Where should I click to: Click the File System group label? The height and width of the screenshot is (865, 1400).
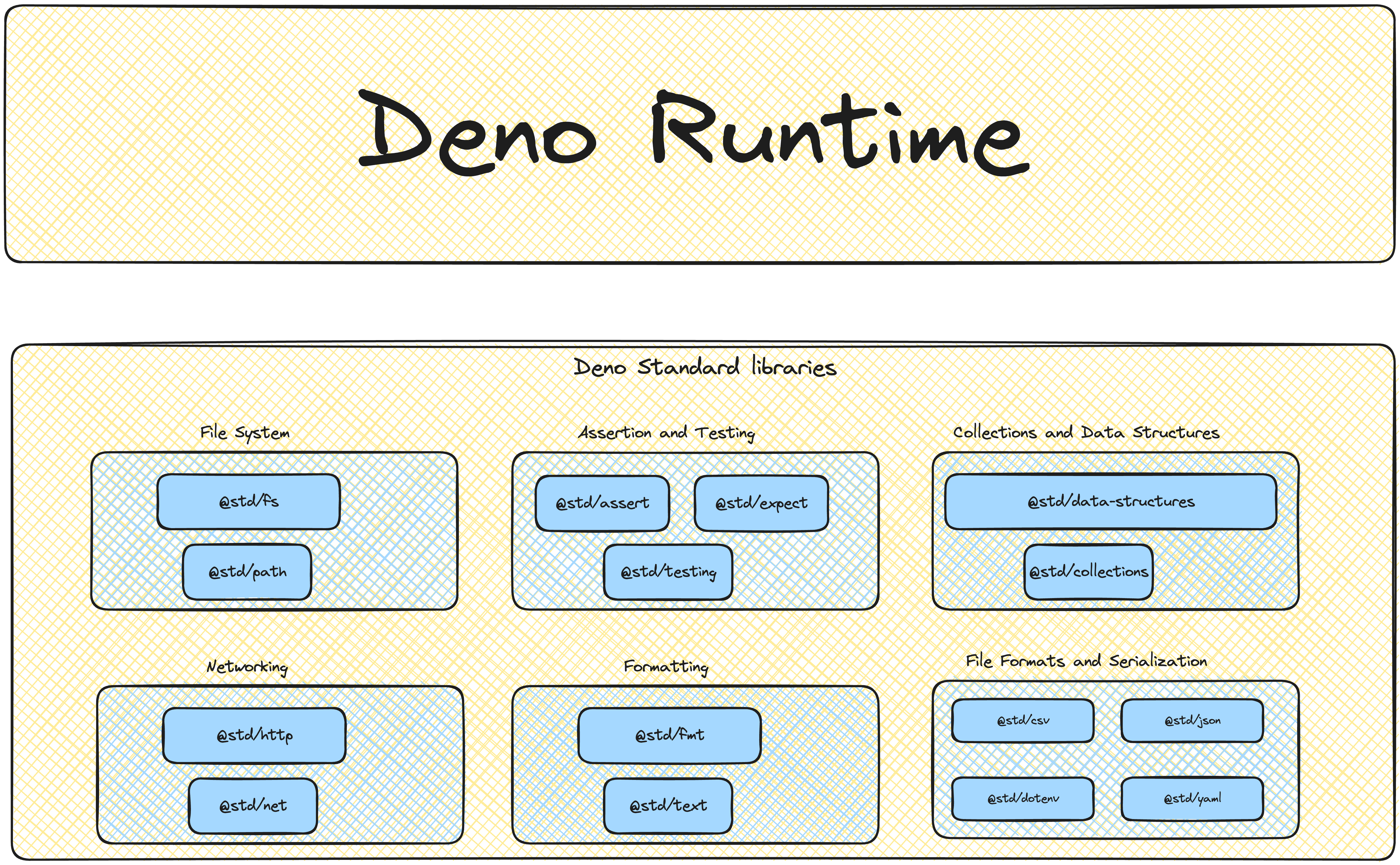point(245,433)
